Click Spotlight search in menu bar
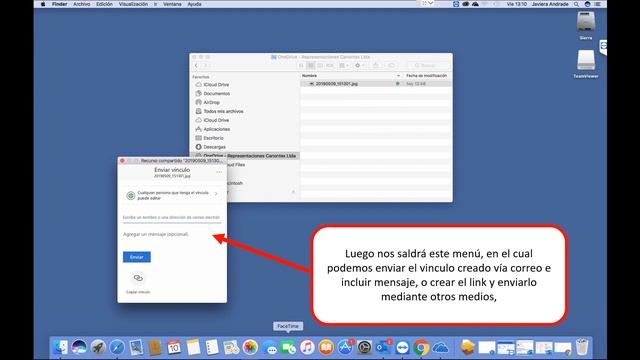The image size is (640, 360). tap(576, 4)
